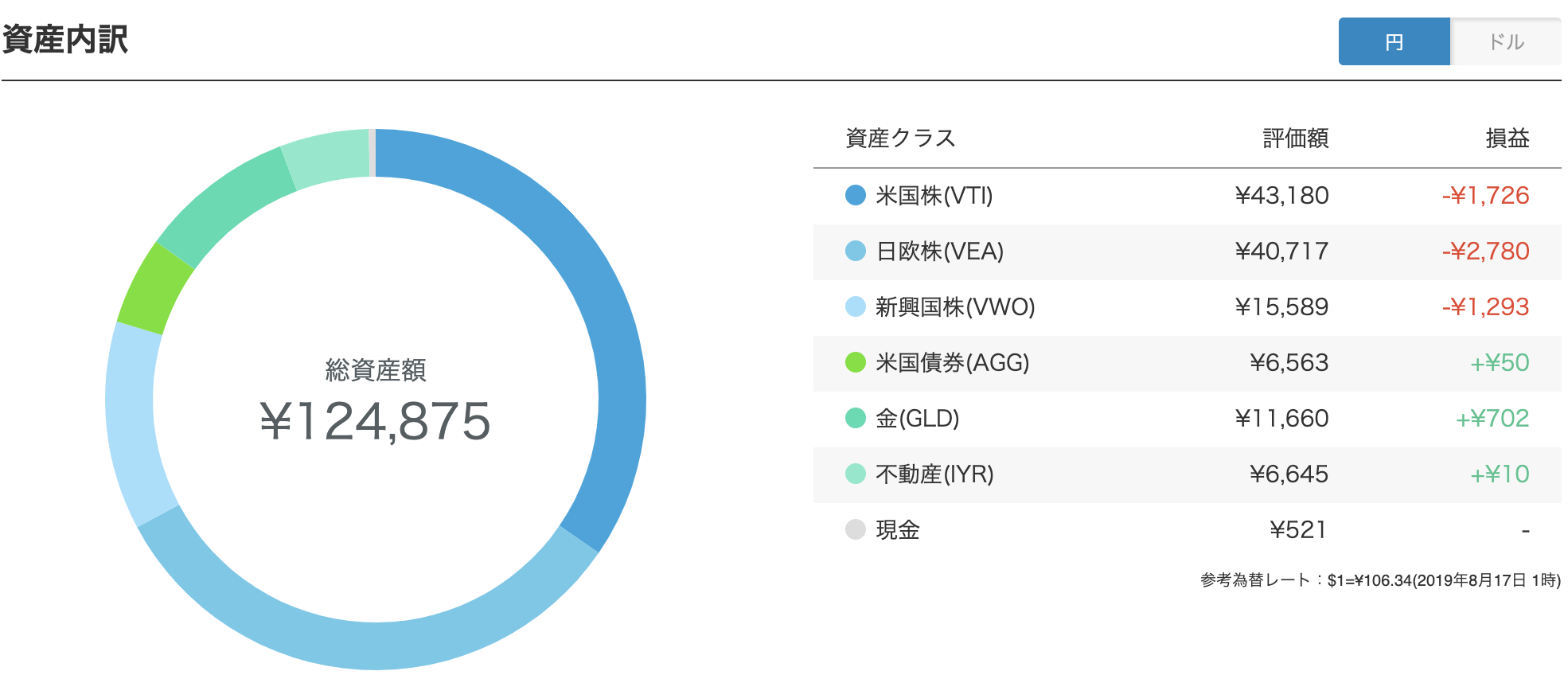Image resolution: width=1568 pixels, height=675 pixels.
Task: Click the teal GLD donut chart segment
Action: point(224,207)
